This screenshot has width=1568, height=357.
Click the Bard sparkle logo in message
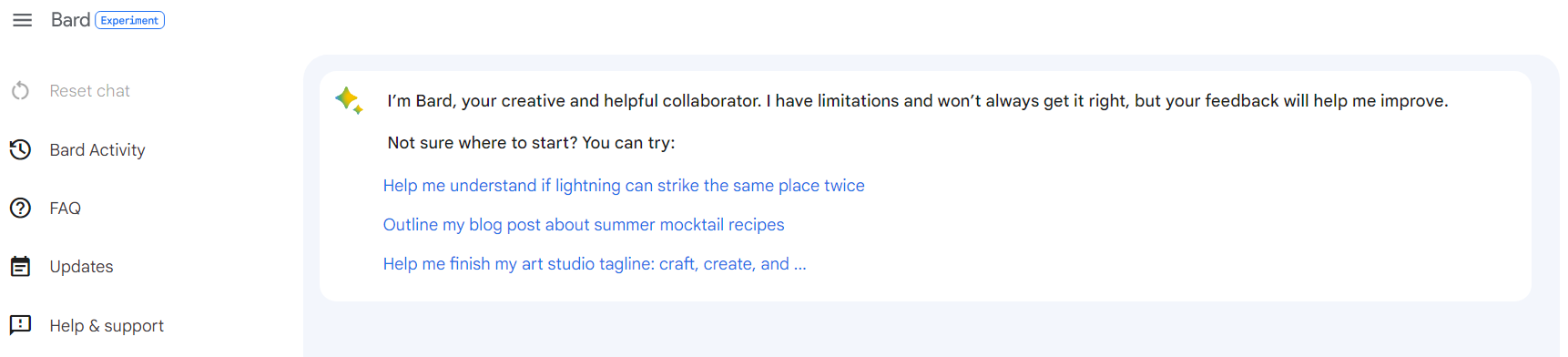[x=349, y=100]
